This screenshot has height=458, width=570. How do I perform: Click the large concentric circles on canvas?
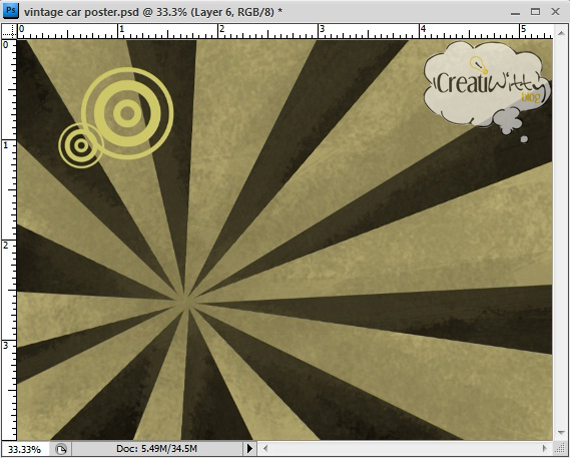point(127,113)
